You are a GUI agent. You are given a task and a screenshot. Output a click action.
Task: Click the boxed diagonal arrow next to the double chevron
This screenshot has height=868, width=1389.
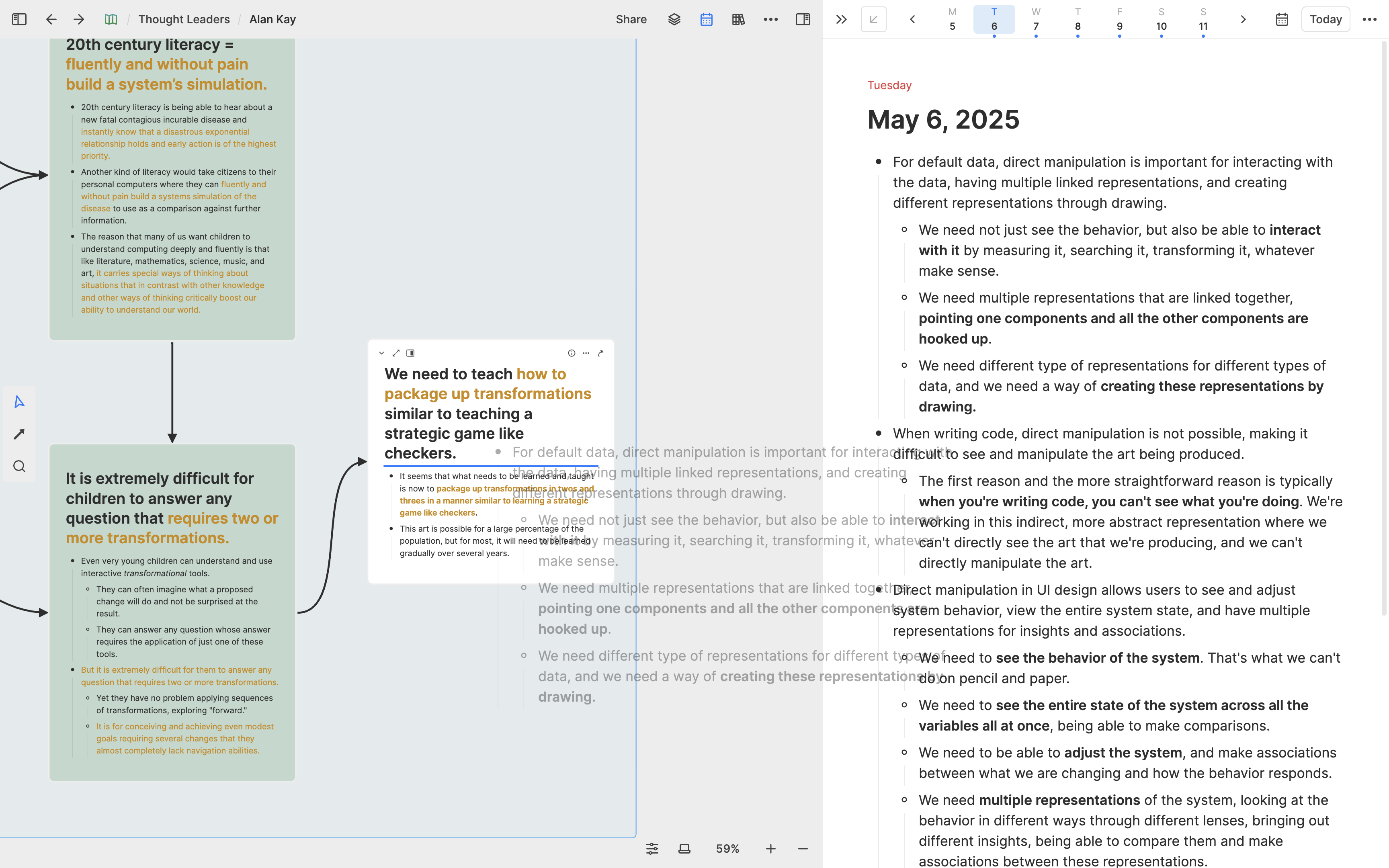pyautogui.click(x=873, y=20)
